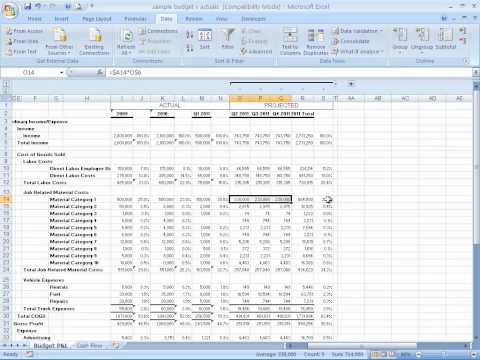Image resolution: width=480 pixels, height=360 pixels.
Task: Switch to Normal view in the status bar
Action: click(x=374, y=354)
